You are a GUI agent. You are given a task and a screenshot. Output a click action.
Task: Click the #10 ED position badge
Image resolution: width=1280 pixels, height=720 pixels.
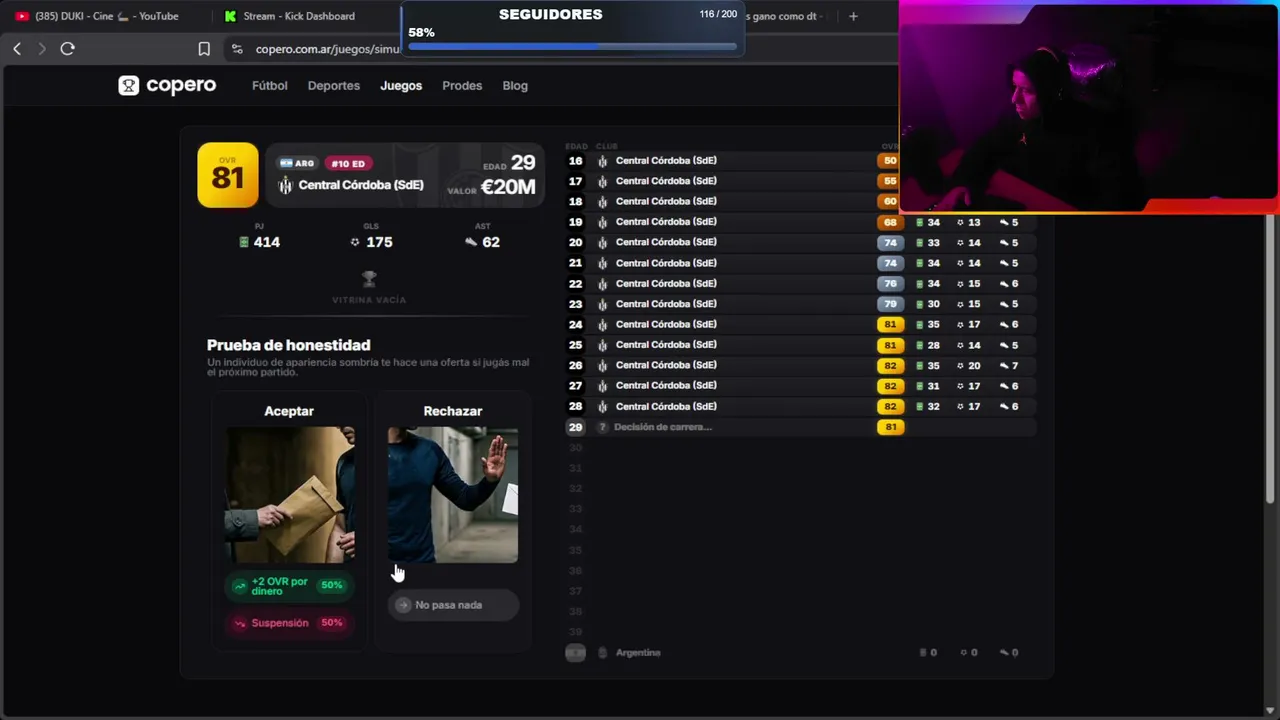pos(348,163)
